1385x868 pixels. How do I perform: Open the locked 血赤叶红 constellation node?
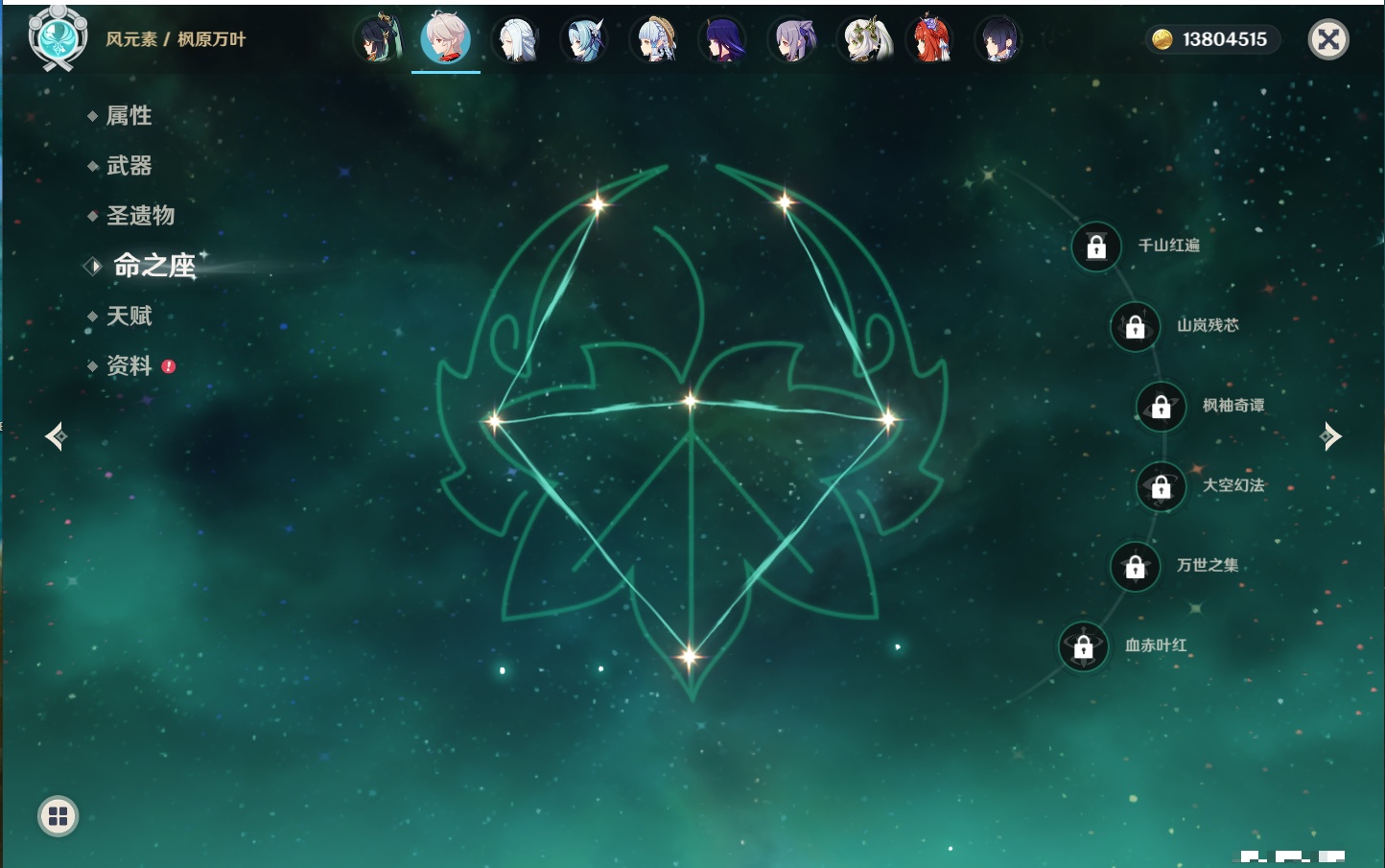tap(1083, 646)
